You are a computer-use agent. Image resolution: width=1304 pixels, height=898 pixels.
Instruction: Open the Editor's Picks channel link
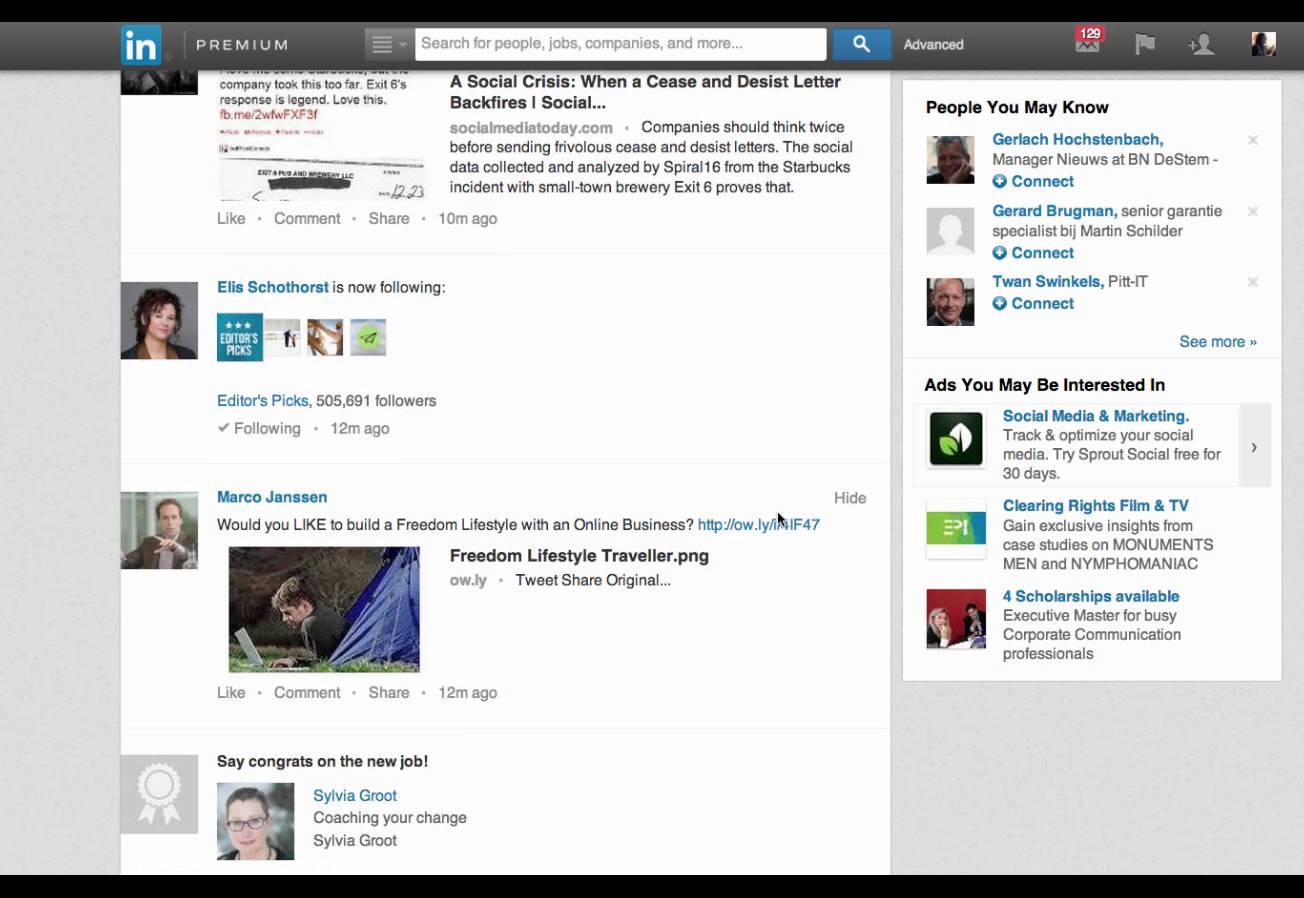pos(262,400)
